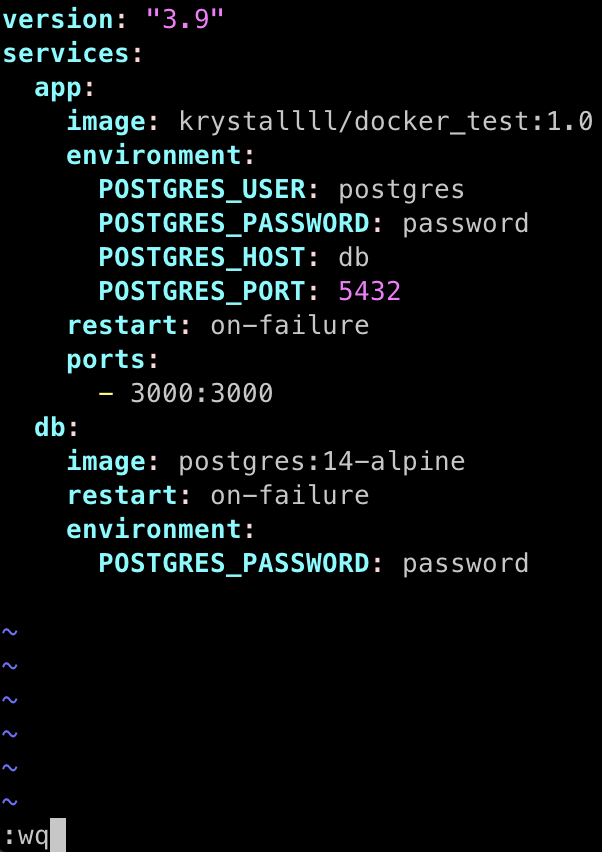Click the postgres:14-alpine image value
The height and width of the screenshot is (852, 602).
(x=322, y=461)
